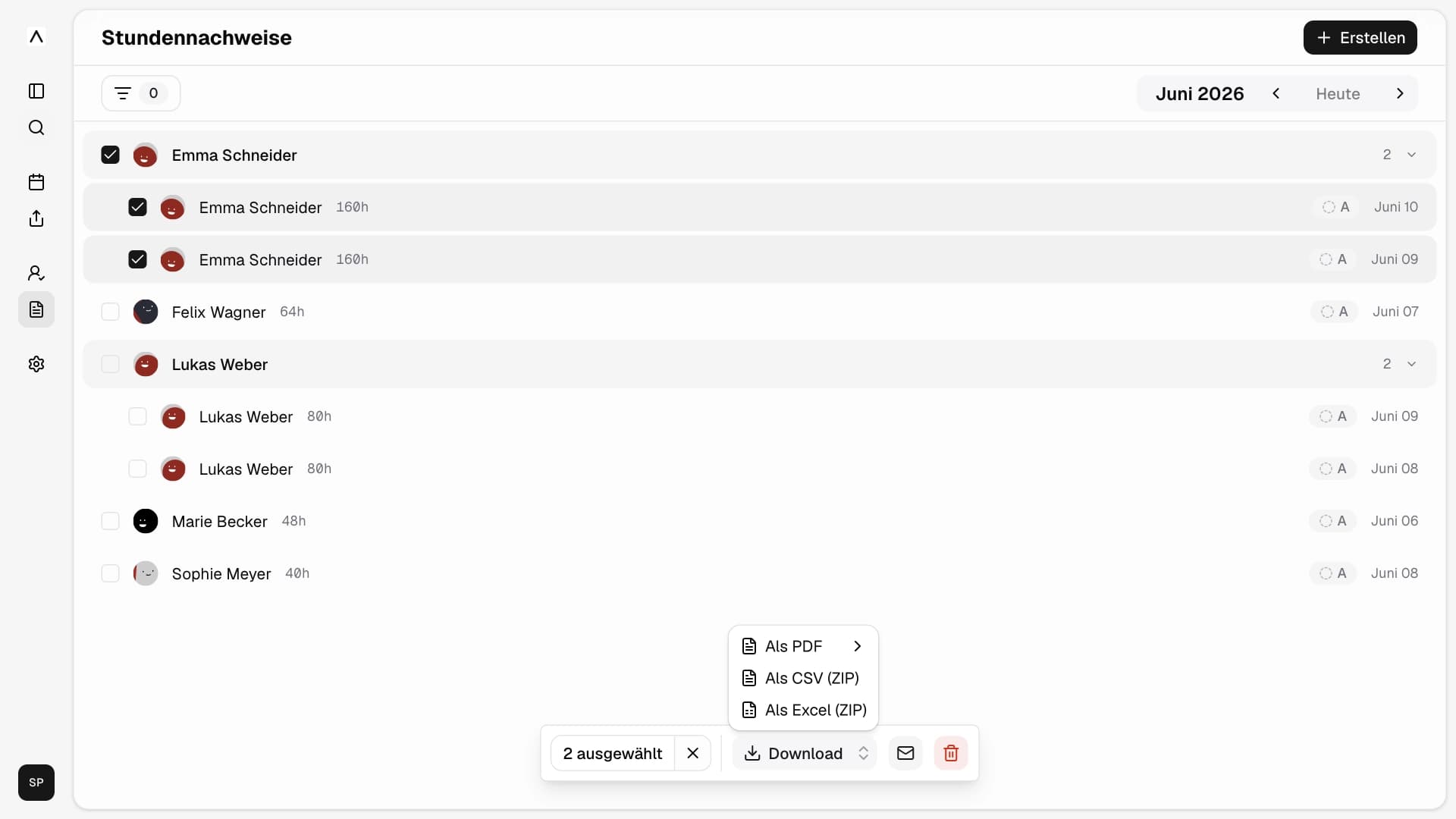Viewport: 1456px width, 819px height.
Task: Click status badge A for Felix Wagner
Action: (x=1335, y=312)
